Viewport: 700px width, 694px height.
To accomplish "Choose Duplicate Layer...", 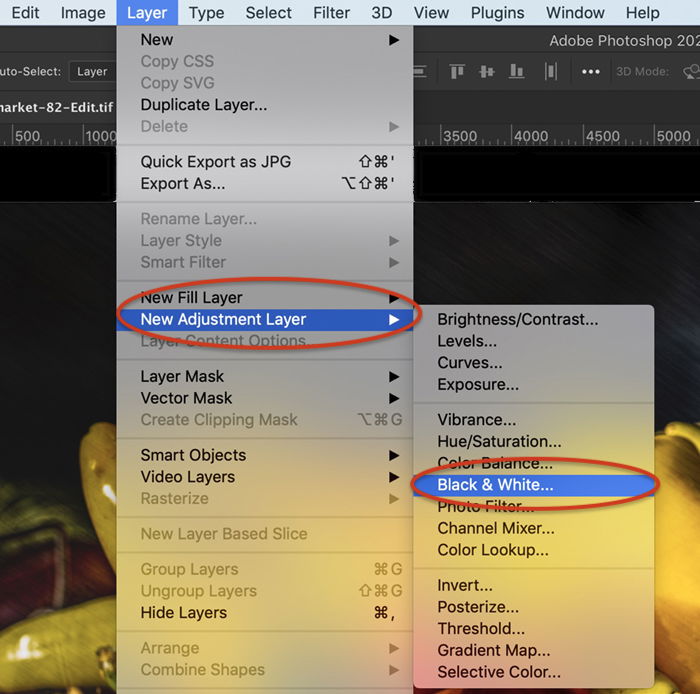I will pos(265,105).
